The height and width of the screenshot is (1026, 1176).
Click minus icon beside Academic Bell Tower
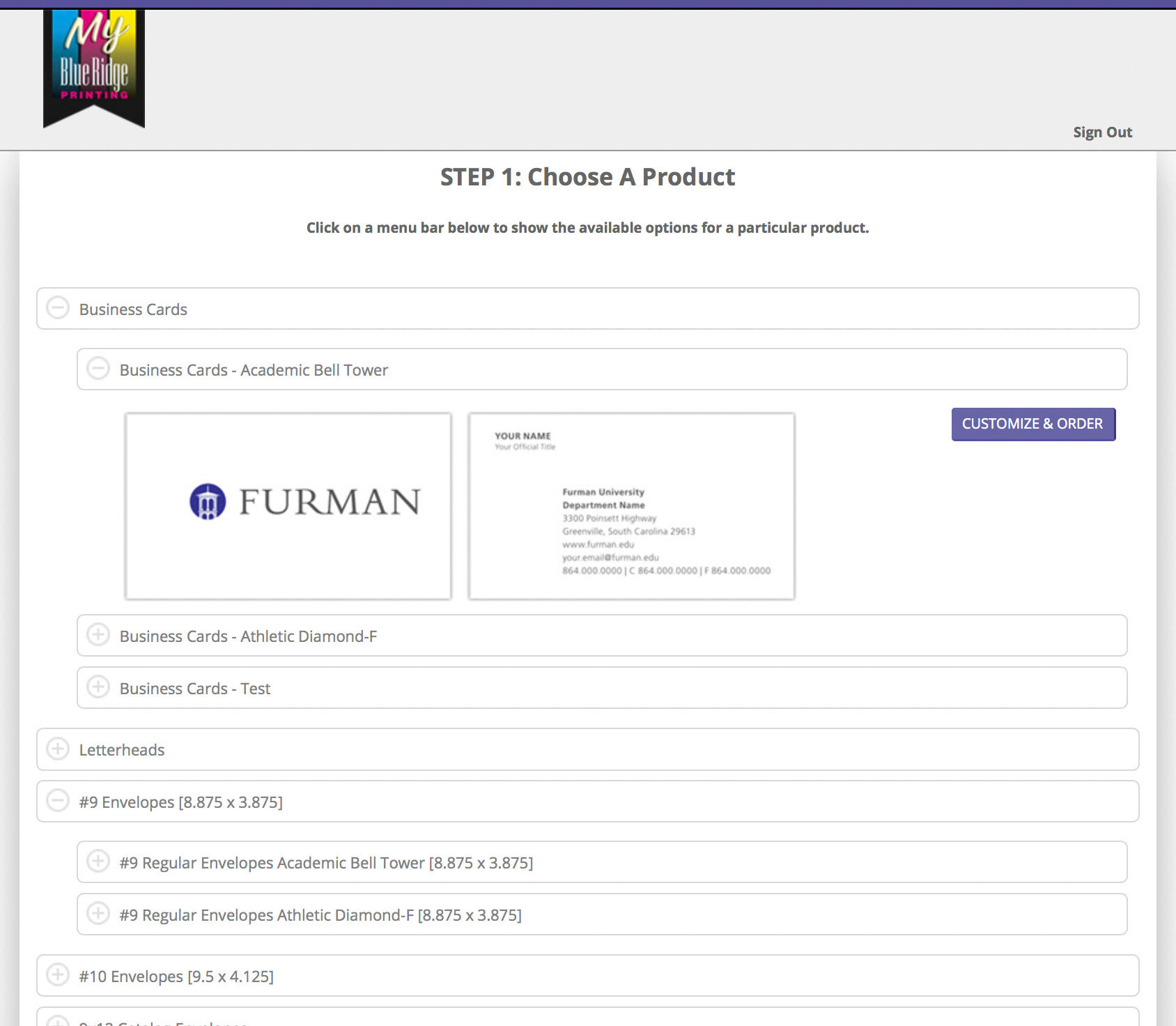tap(98, 369)
